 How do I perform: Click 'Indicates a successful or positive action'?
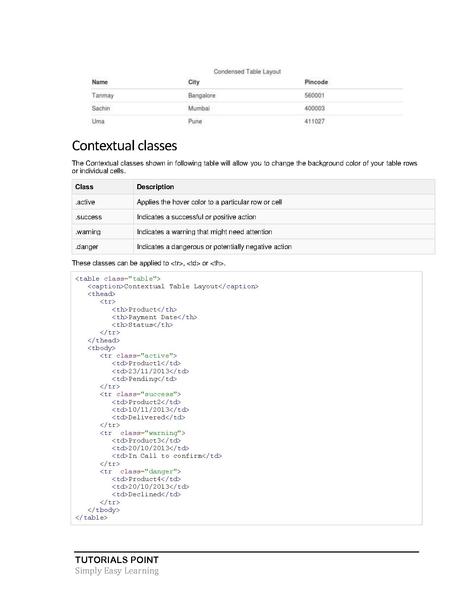tap(196, 217)
